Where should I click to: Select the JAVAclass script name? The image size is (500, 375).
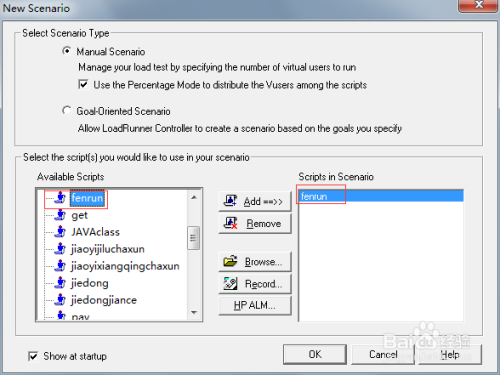95,232
